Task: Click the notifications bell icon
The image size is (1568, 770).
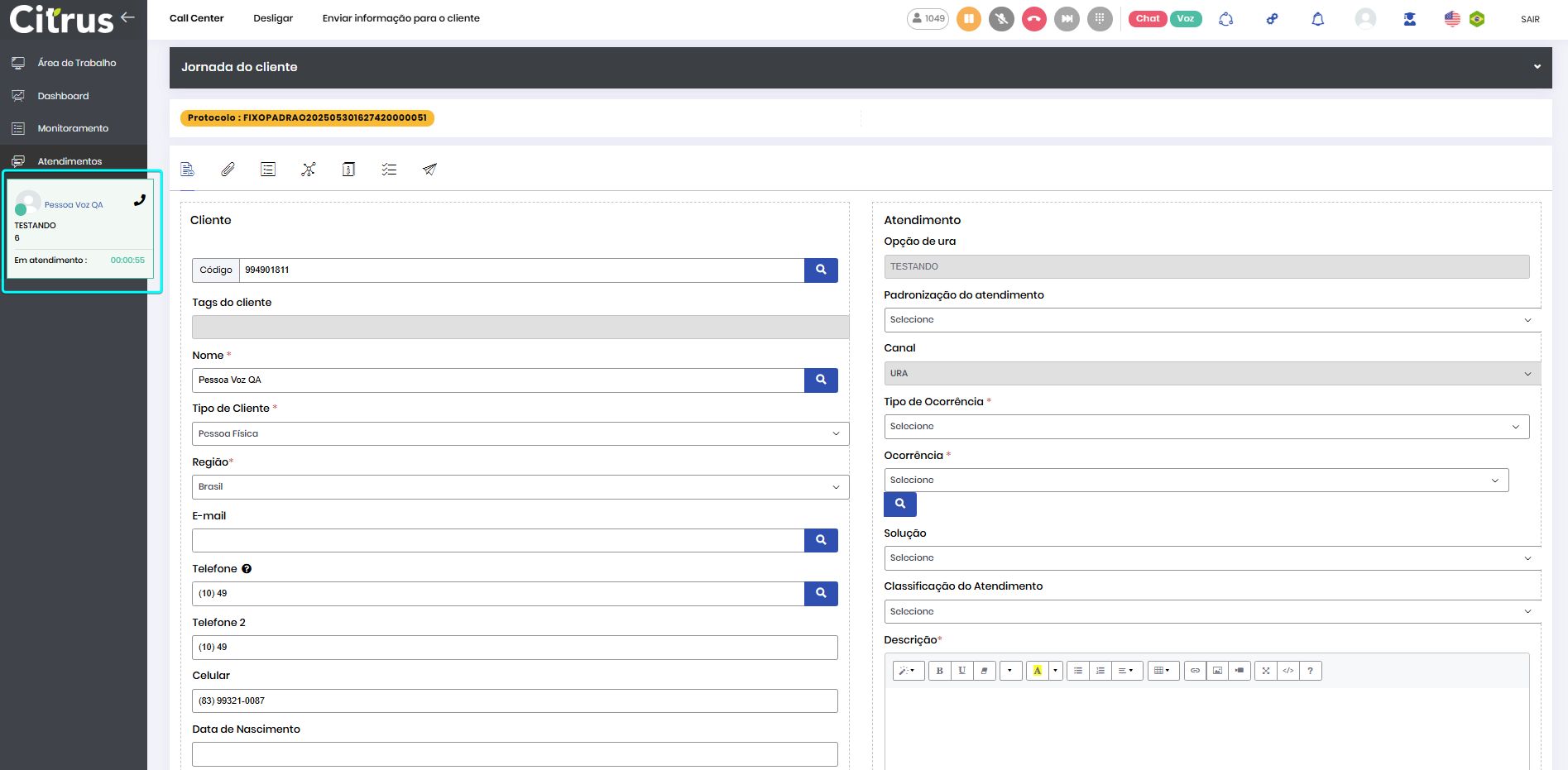Action: 1317,19
